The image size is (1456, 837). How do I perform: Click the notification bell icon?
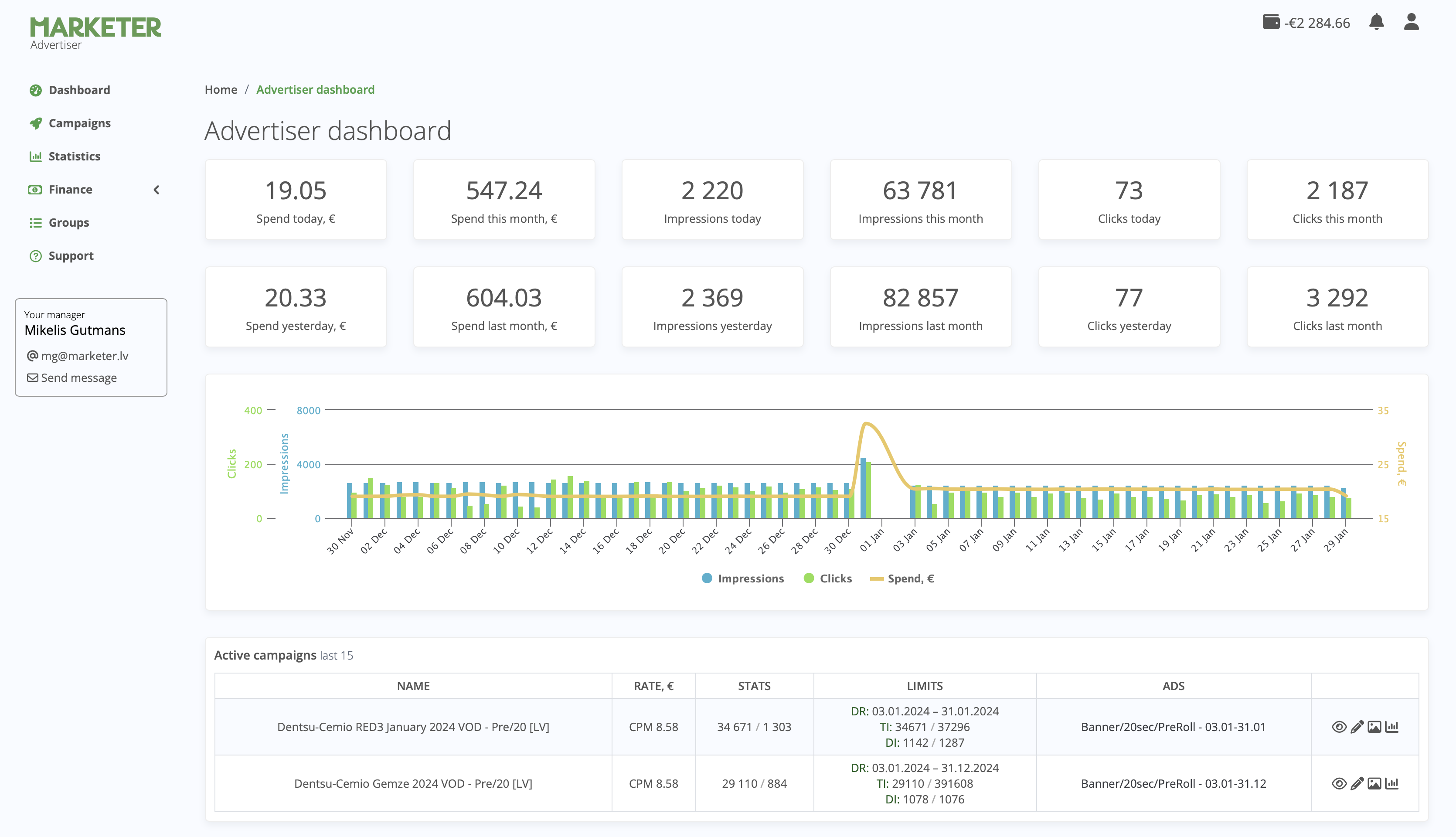click(x=1376, y=22)
